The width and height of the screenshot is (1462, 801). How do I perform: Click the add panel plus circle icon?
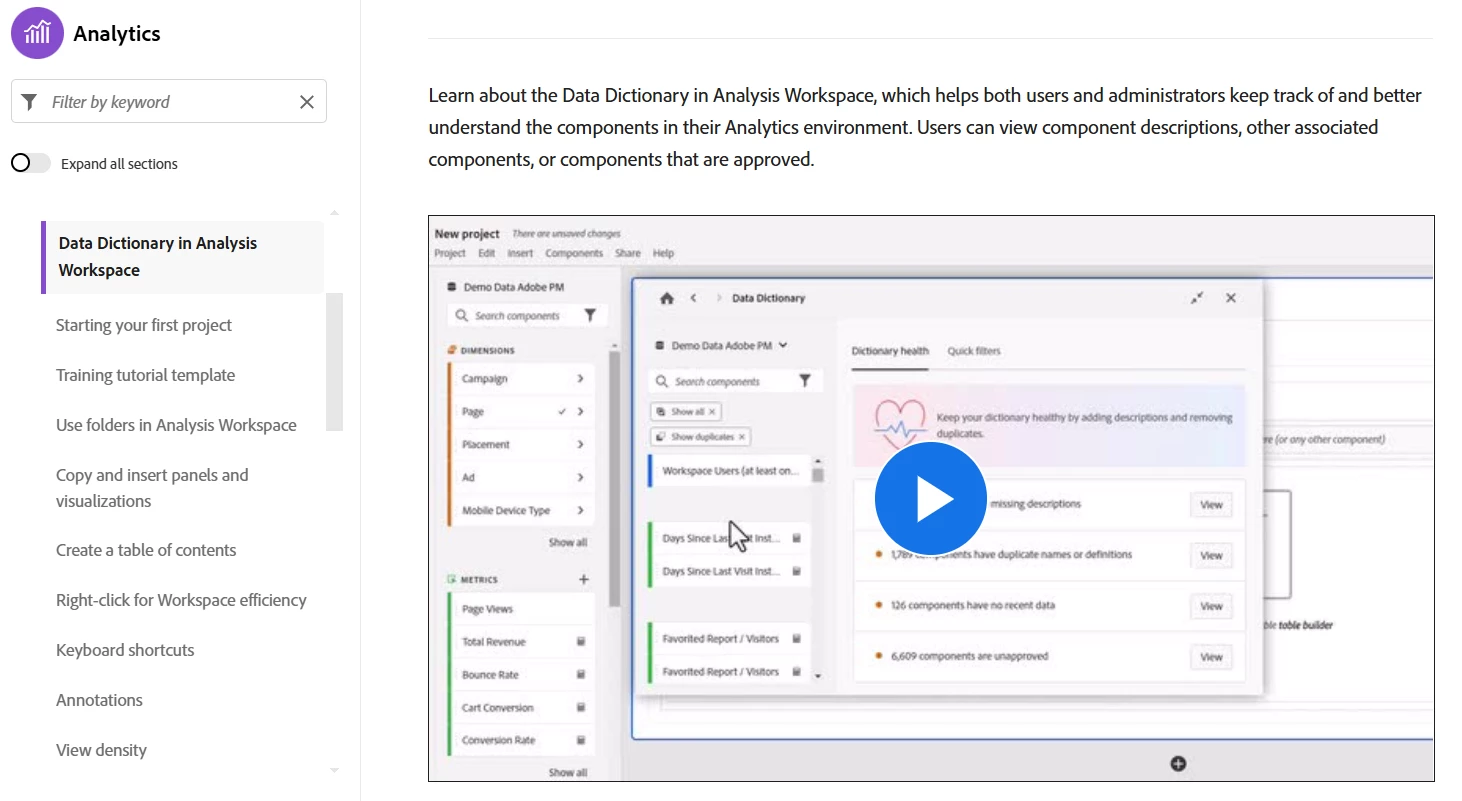coord(1178,764)
